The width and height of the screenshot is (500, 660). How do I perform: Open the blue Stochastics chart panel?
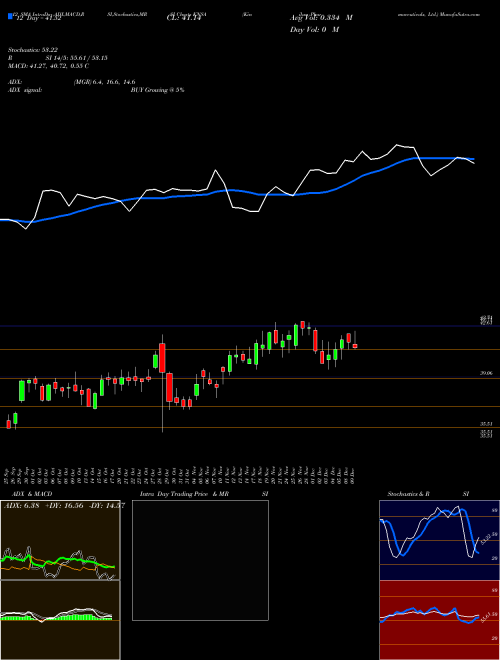[439, 540]
